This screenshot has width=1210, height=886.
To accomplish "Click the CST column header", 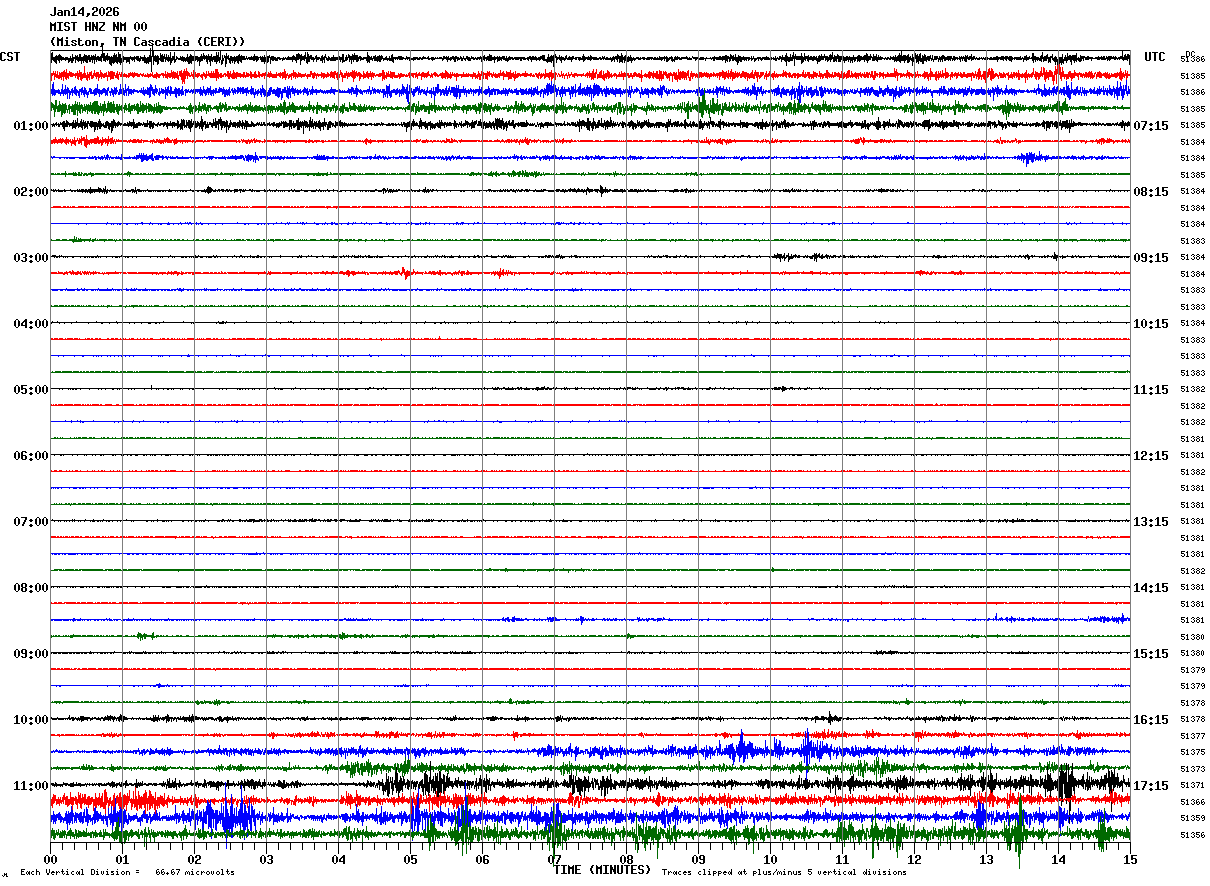I will coord(10,57).
